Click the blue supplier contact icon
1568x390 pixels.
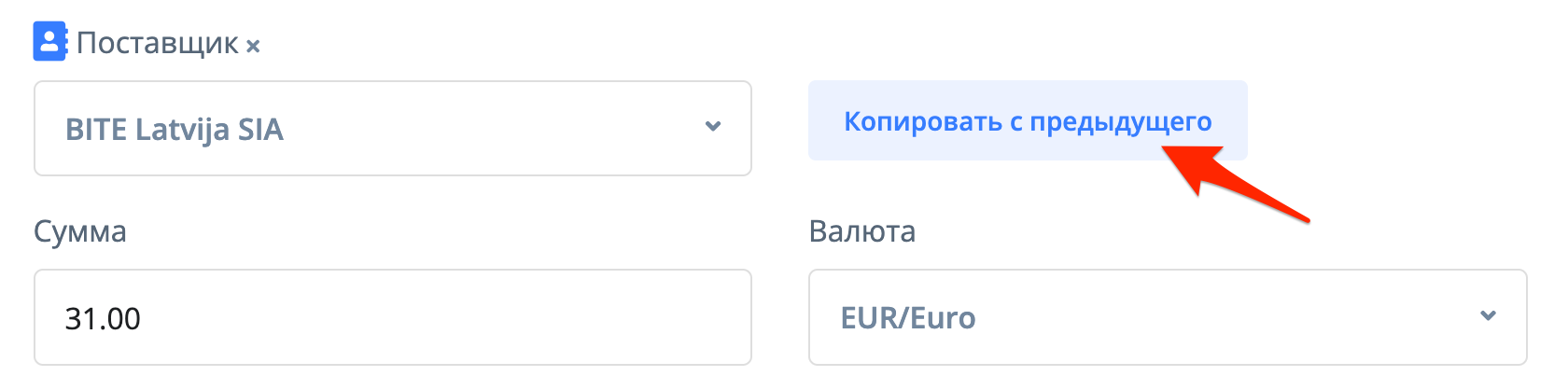49,42
